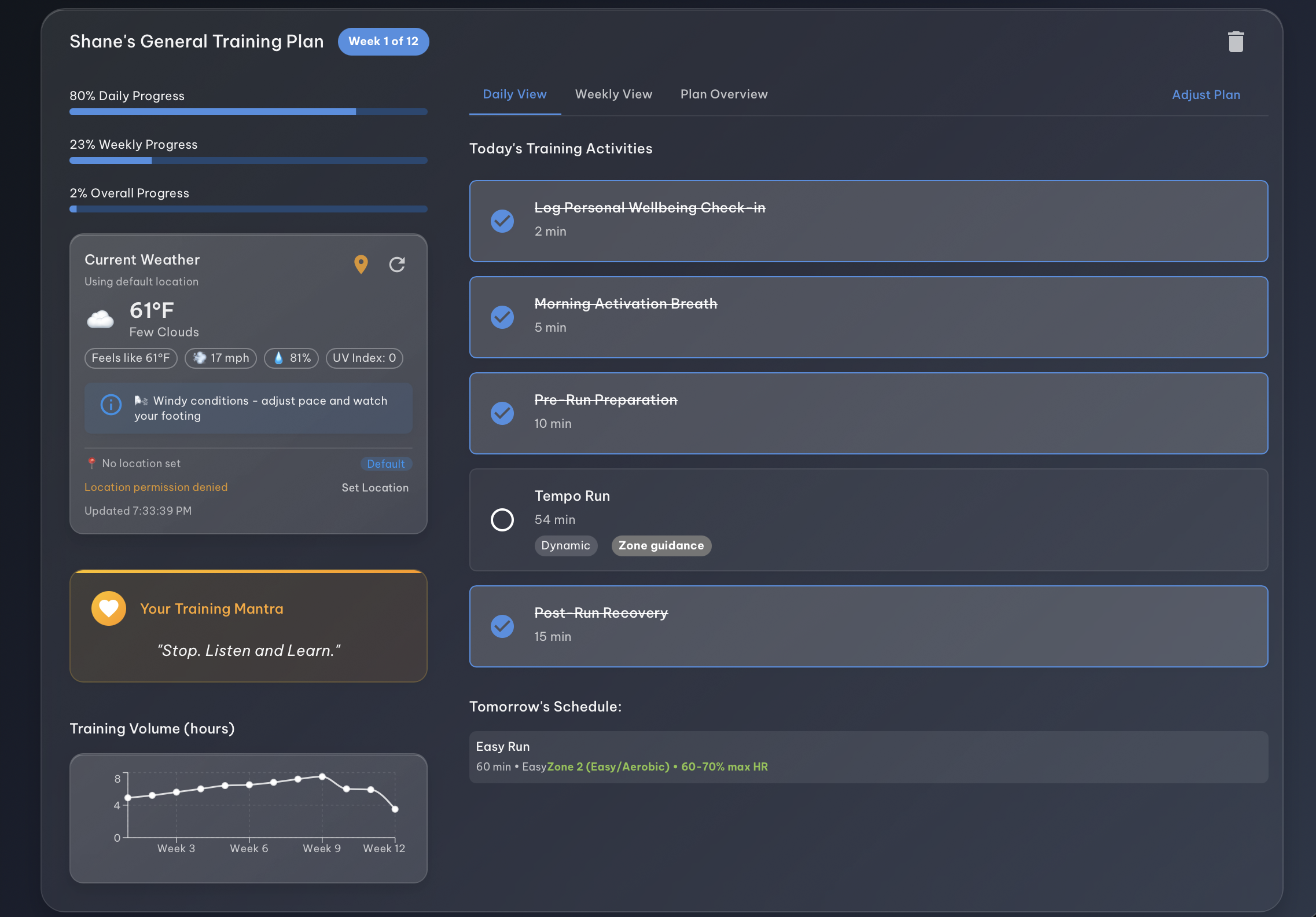Click the Zone guidance tag on Tempo Run
Image resolution: width=1316 pixels, height=917 pixels.
(x=661, y=545)
